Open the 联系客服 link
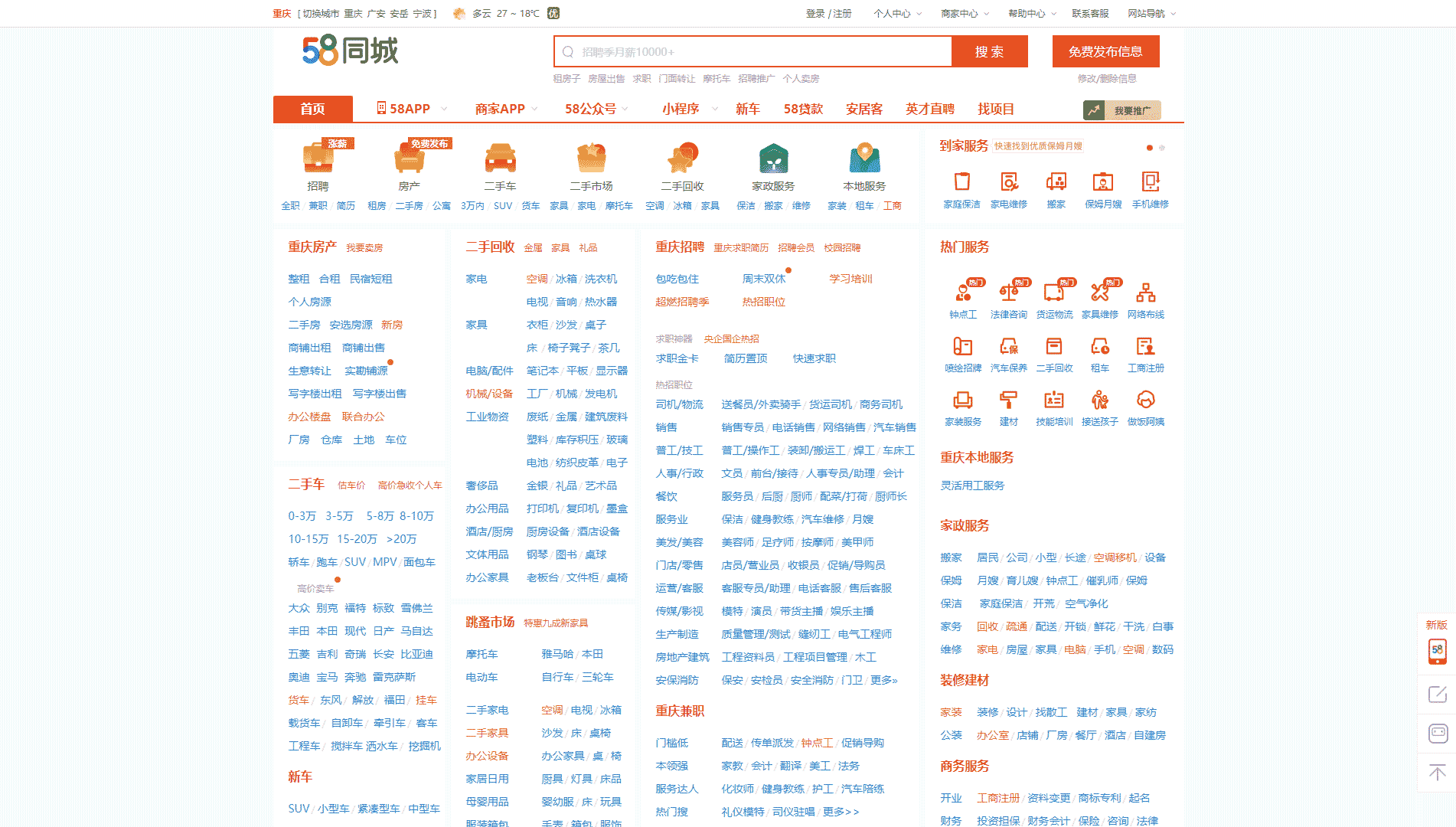Image resolution: width=1456 pixels, height=827 pixels. click(x=1090, y=14)
